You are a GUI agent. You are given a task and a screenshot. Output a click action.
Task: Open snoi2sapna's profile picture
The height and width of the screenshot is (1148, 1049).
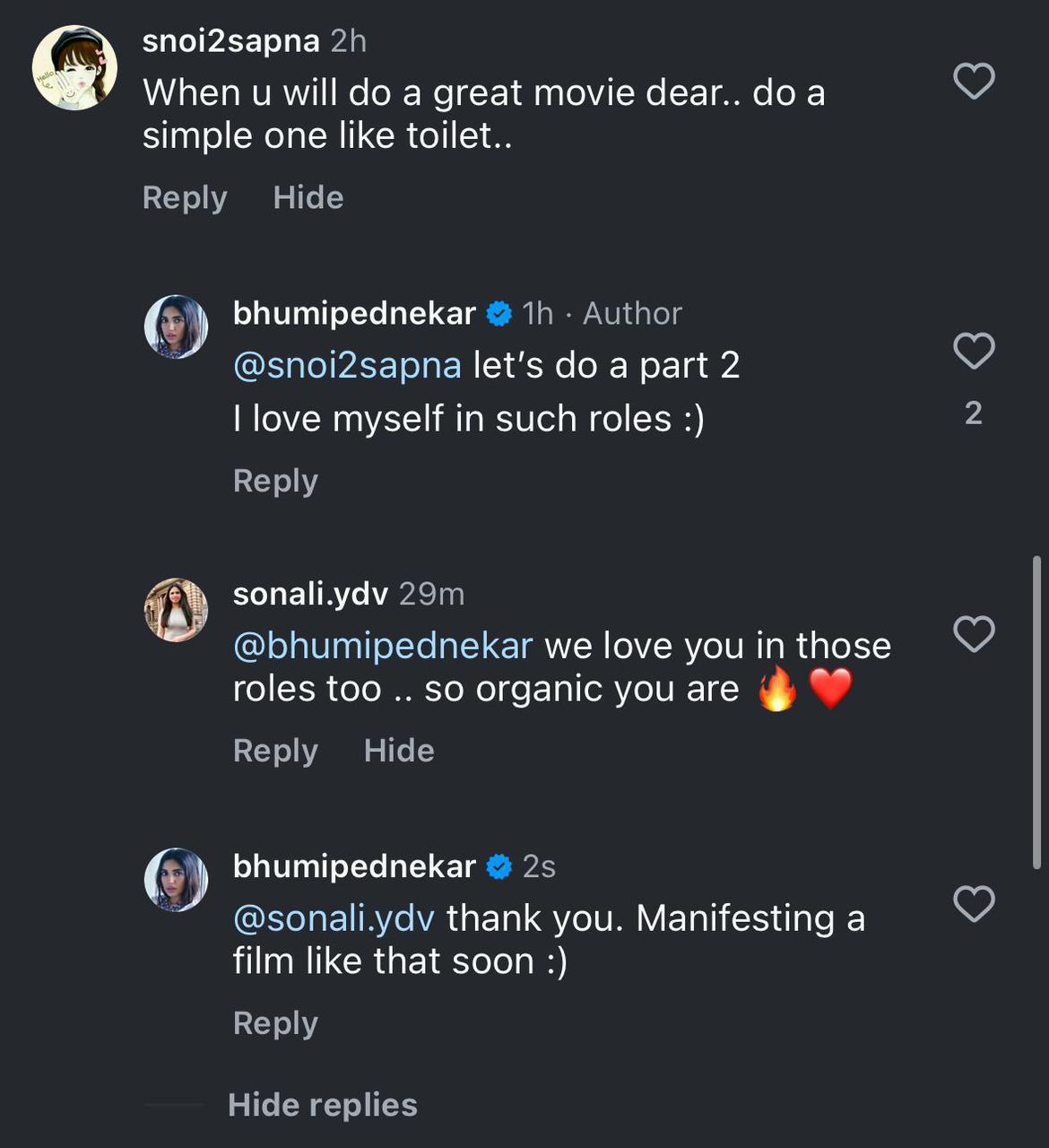click(x=74, y=68)
